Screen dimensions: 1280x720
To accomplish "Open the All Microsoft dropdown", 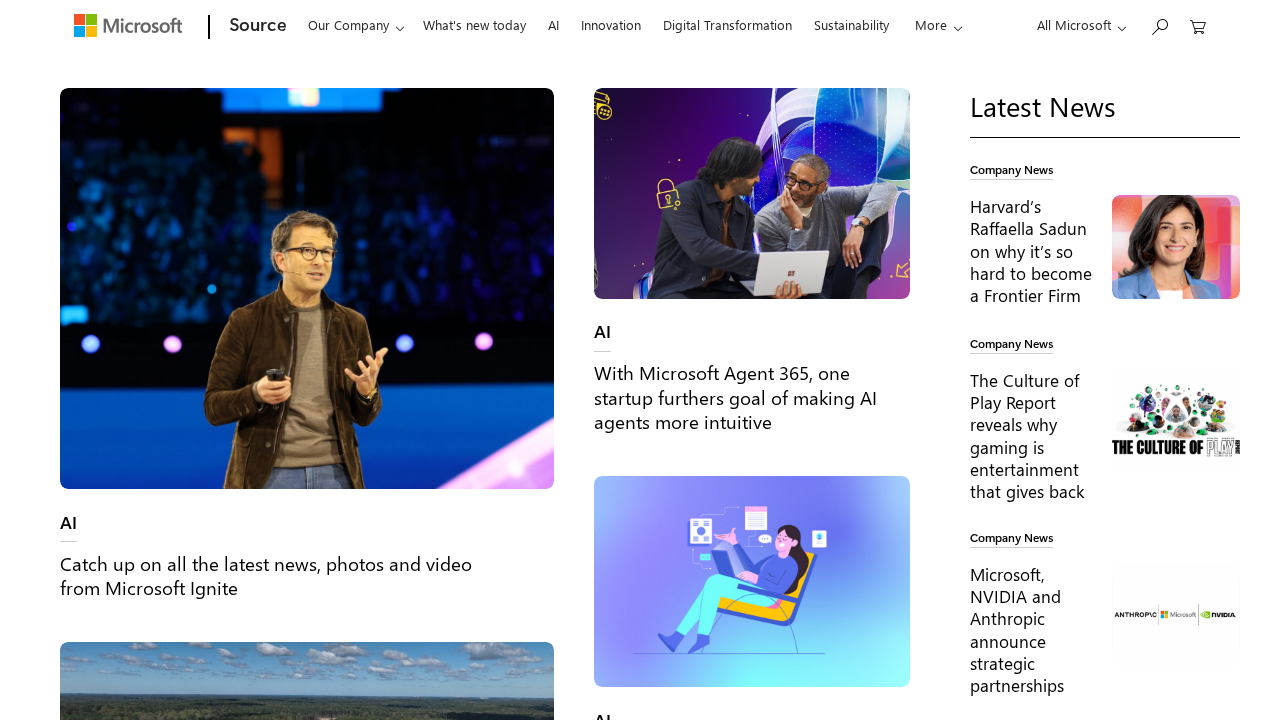I will (1078, 26).
